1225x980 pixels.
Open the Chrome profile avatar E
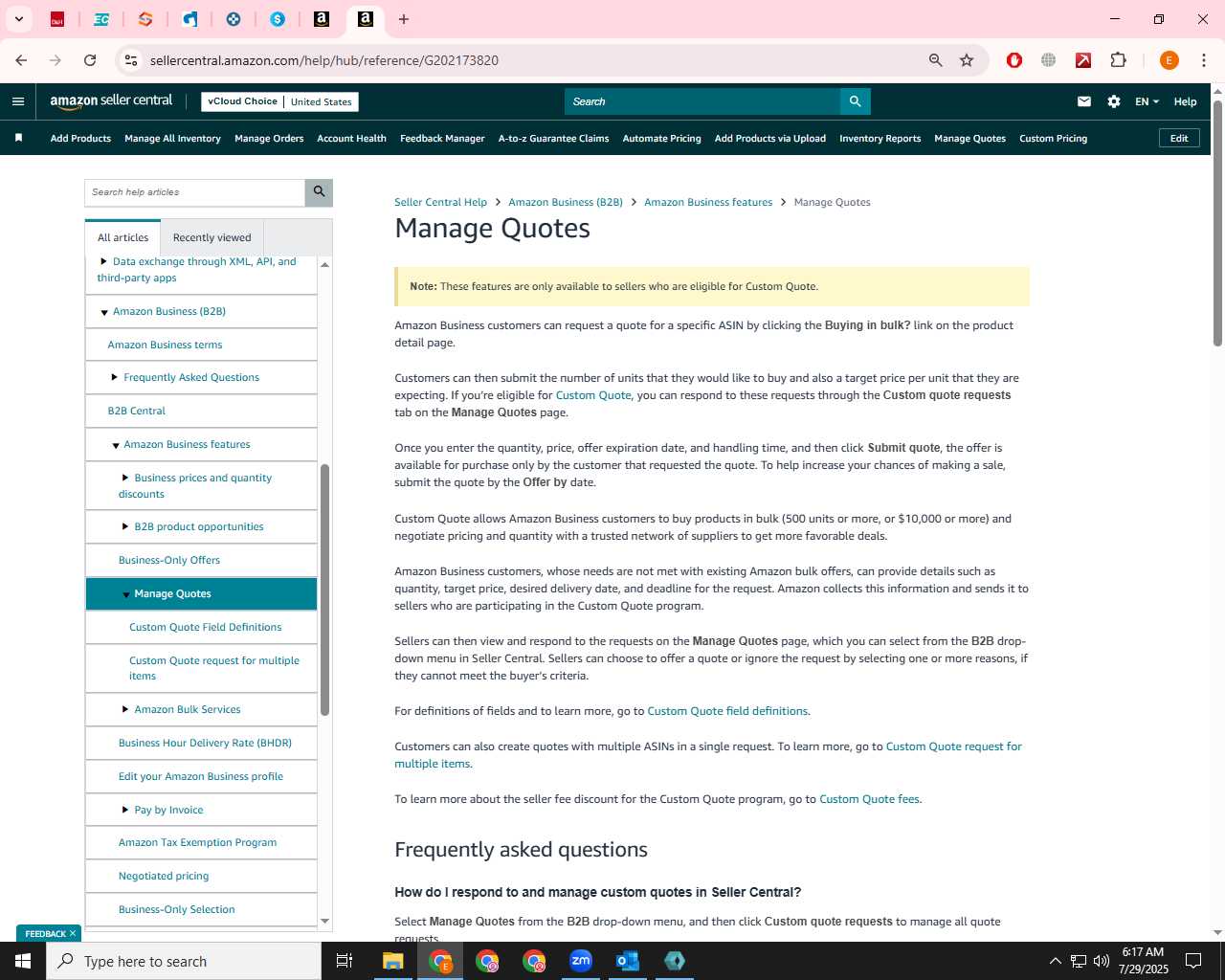tap(1169, 60)
